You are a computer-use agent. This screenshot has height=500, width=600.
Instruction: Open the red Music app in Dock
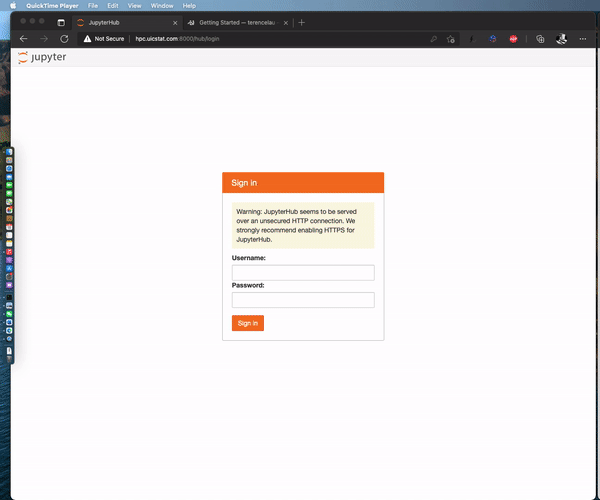click(x=9, y=252)
